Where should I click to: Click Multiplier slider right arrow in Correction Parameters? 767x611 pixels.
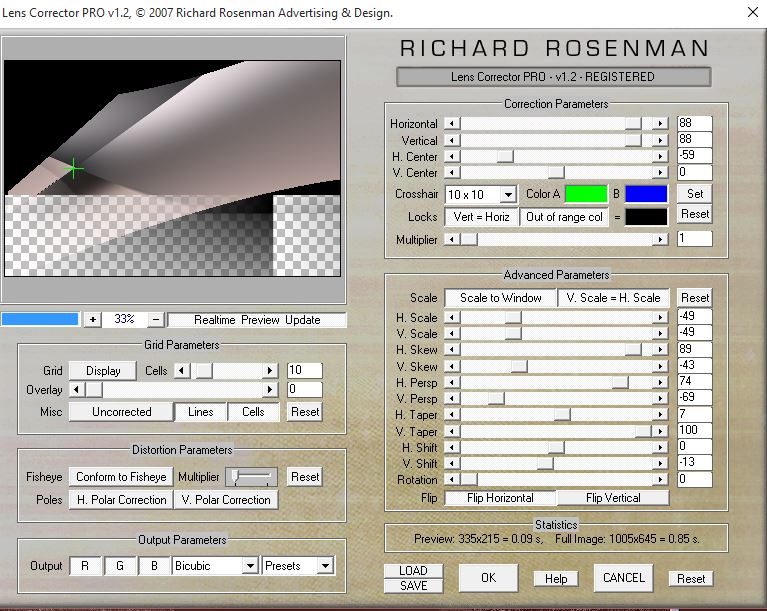(660, 239)
